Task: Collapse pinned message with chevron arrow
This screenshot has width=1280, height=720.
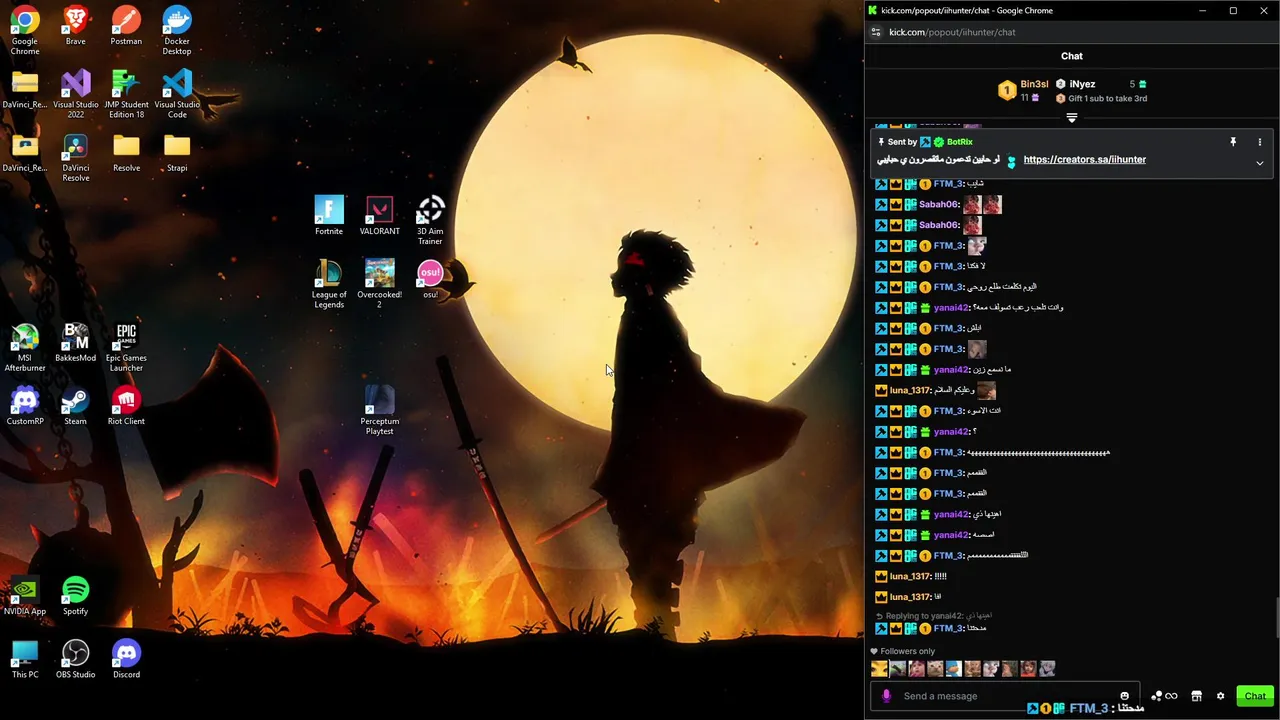Action: coord(1259,162)
